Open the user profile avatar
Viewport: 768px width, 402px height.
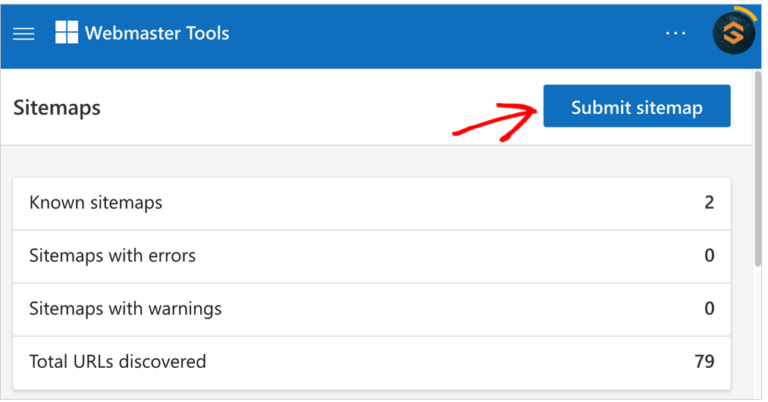pyautogui.click(x=733, y=33)
